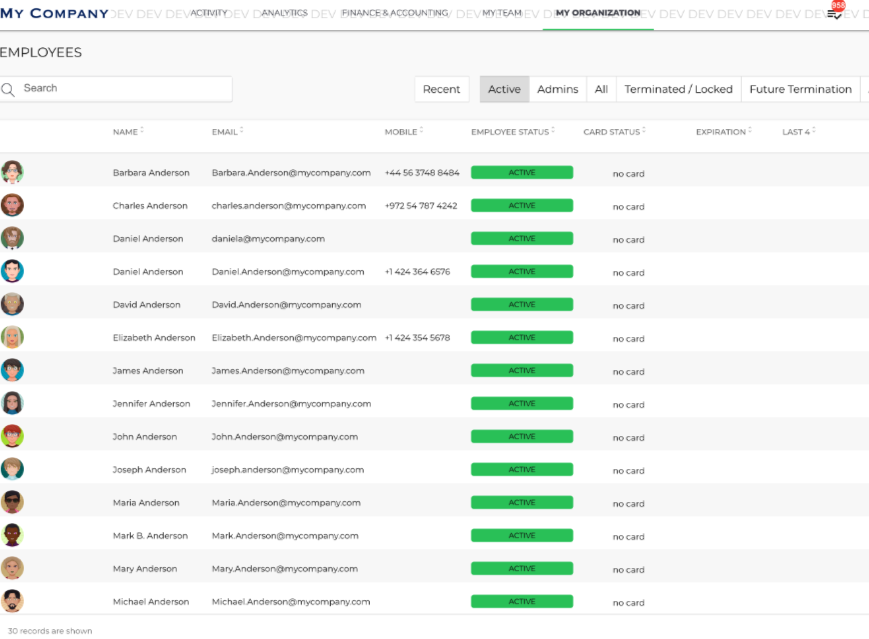The height and width of the screenshot is (639, 869).
Task: Open John Anderson's avatar icon
Action: (12, 436)
